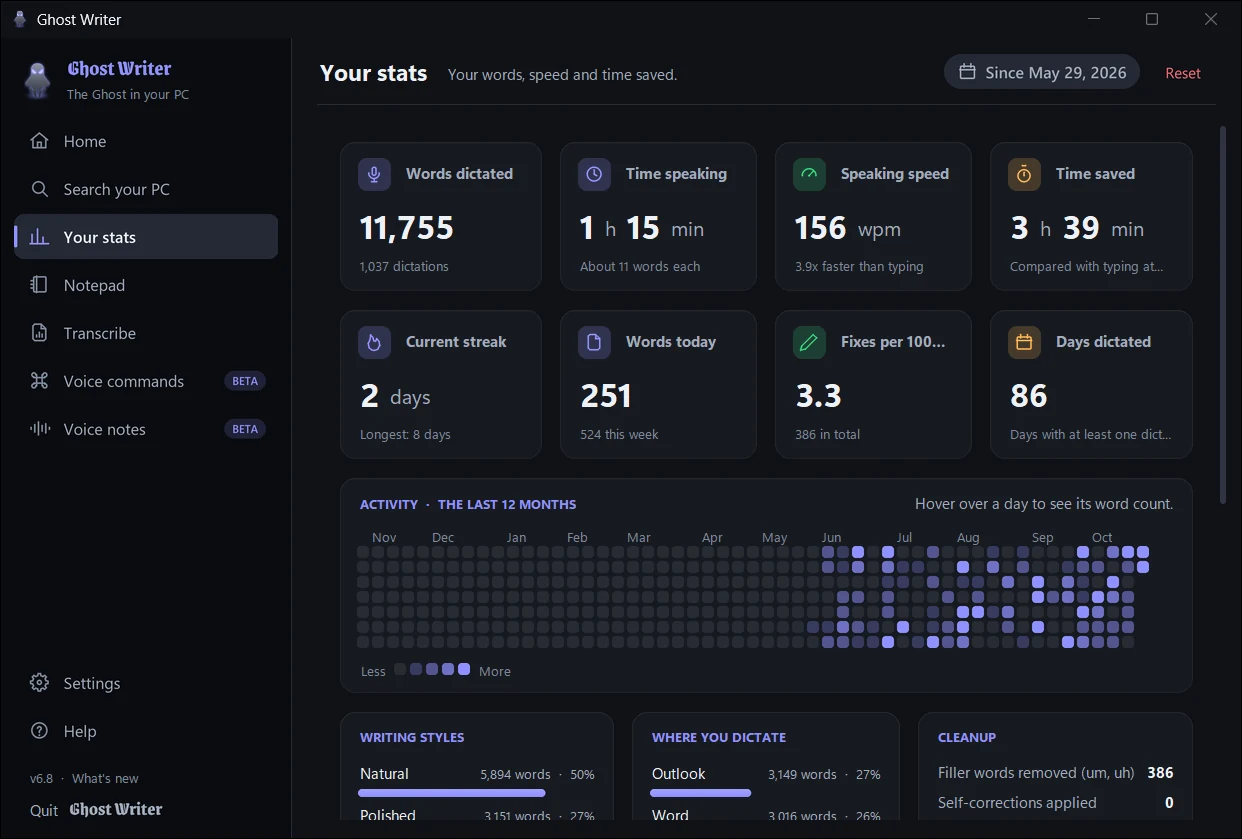Open the What's new link
This screenshot has width=1242, height=839.
coord(105,778)
